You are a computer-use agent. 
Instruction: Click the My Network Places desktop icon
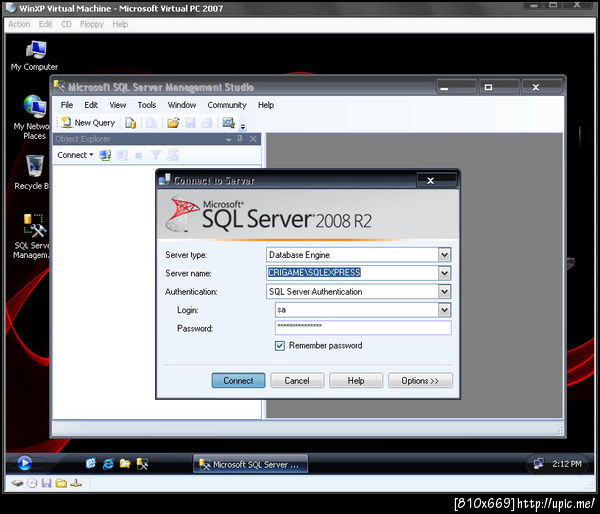click(x=34, y=117)
